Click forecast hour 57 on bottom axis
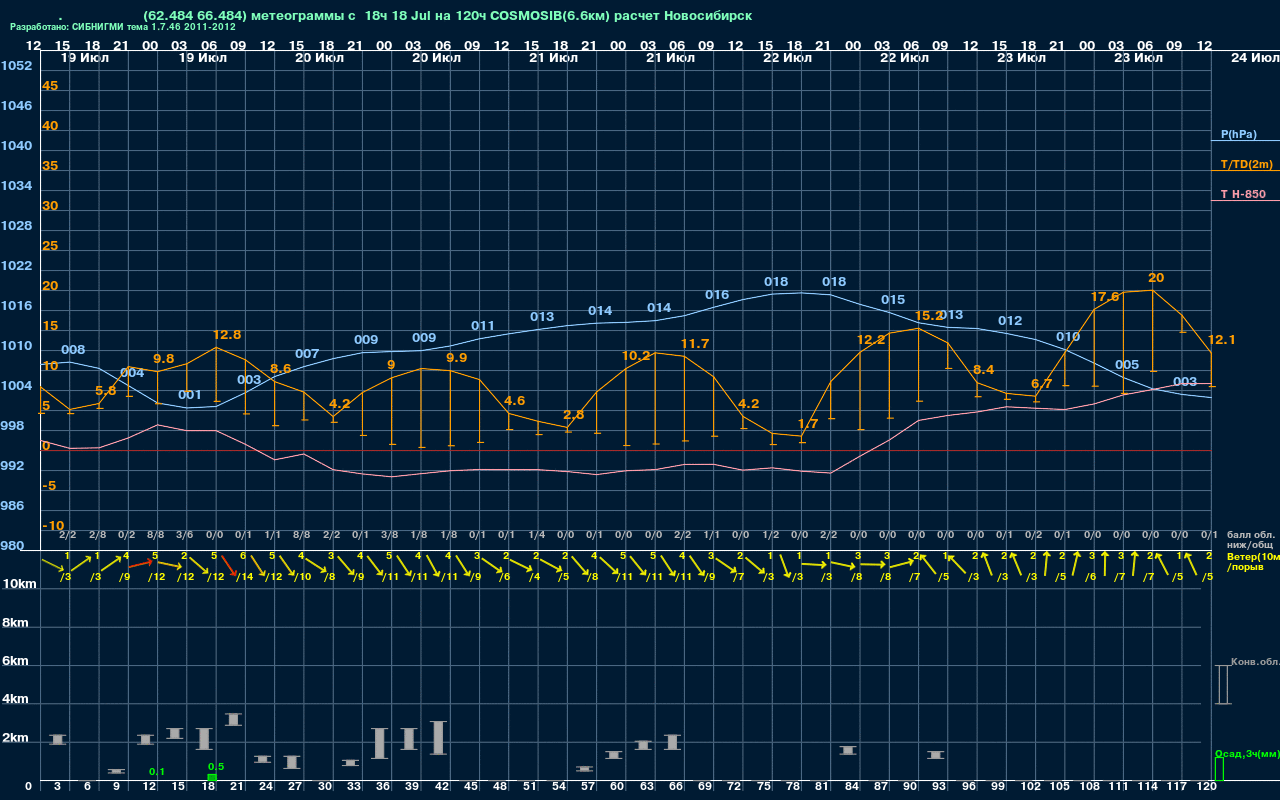 point(589,788)
